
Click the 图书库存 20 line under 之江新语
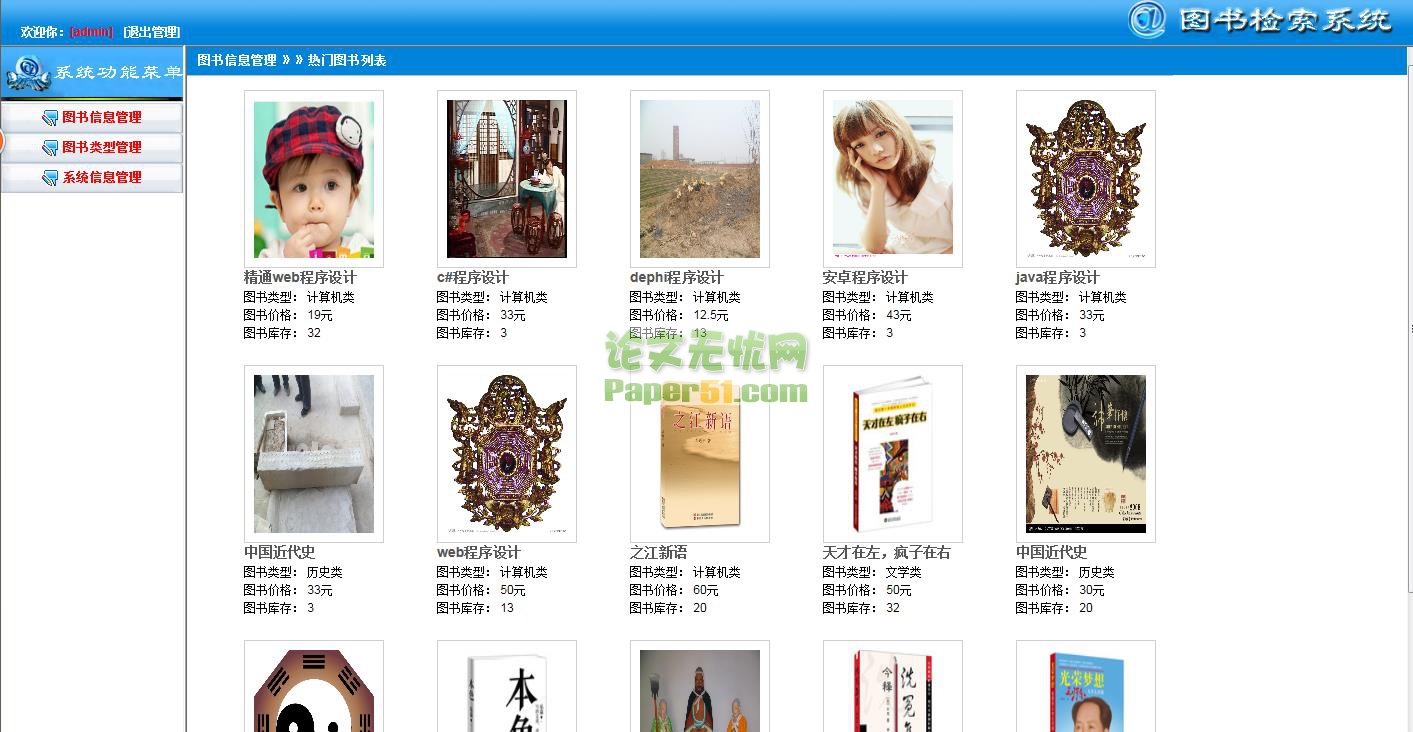tap(669, 608)
